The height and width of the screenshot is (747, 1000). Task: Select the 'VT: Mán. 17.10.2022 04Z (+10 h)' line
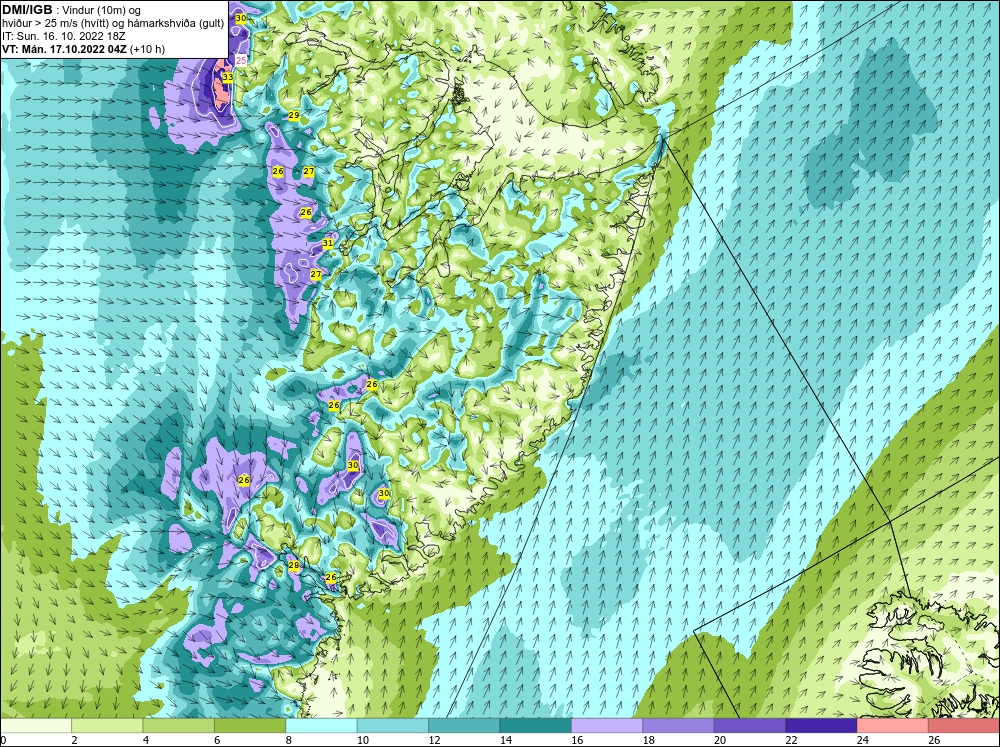pos(84,49)
